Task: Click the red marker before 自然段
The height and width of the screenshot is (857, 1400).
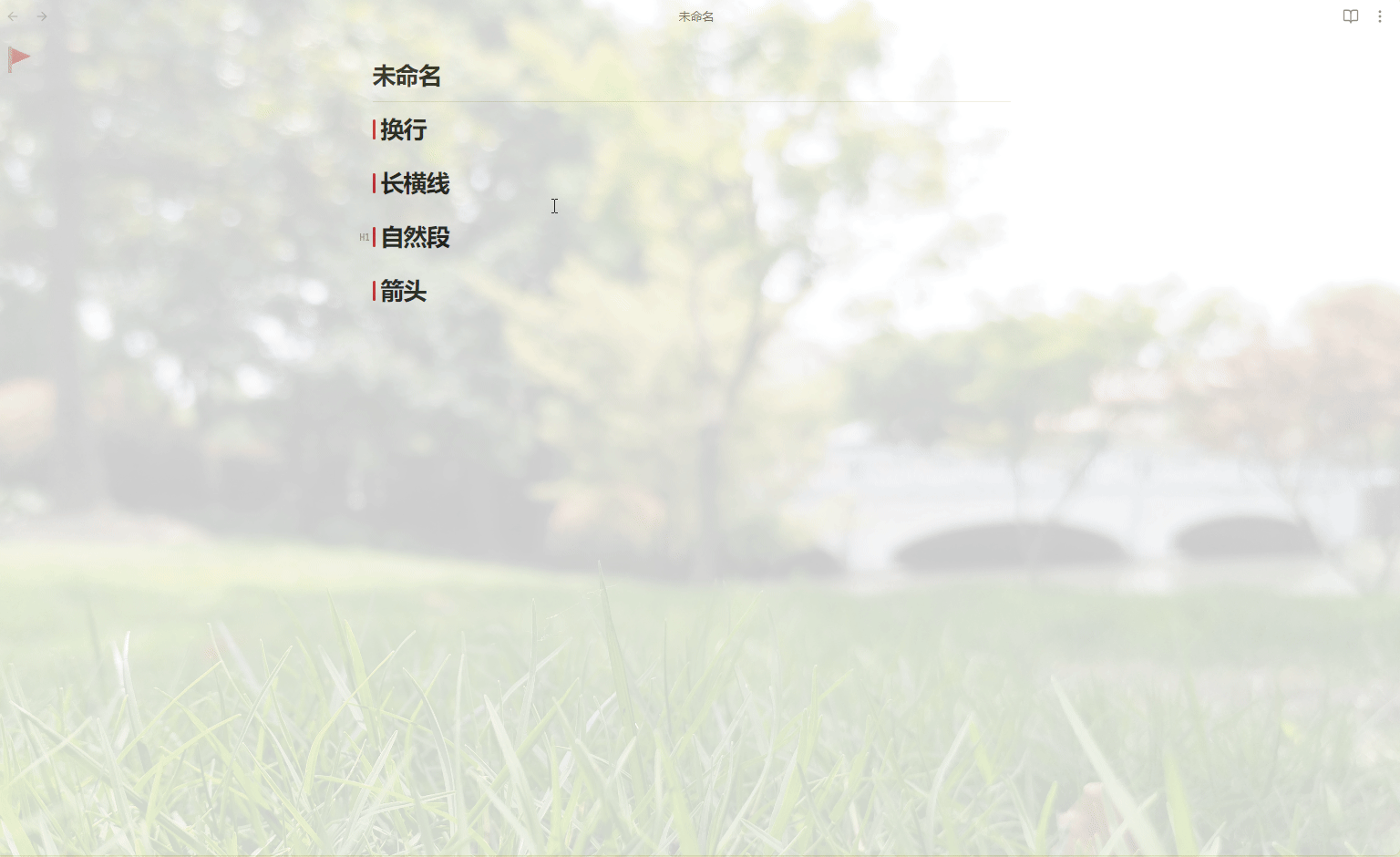Action: 374,238
